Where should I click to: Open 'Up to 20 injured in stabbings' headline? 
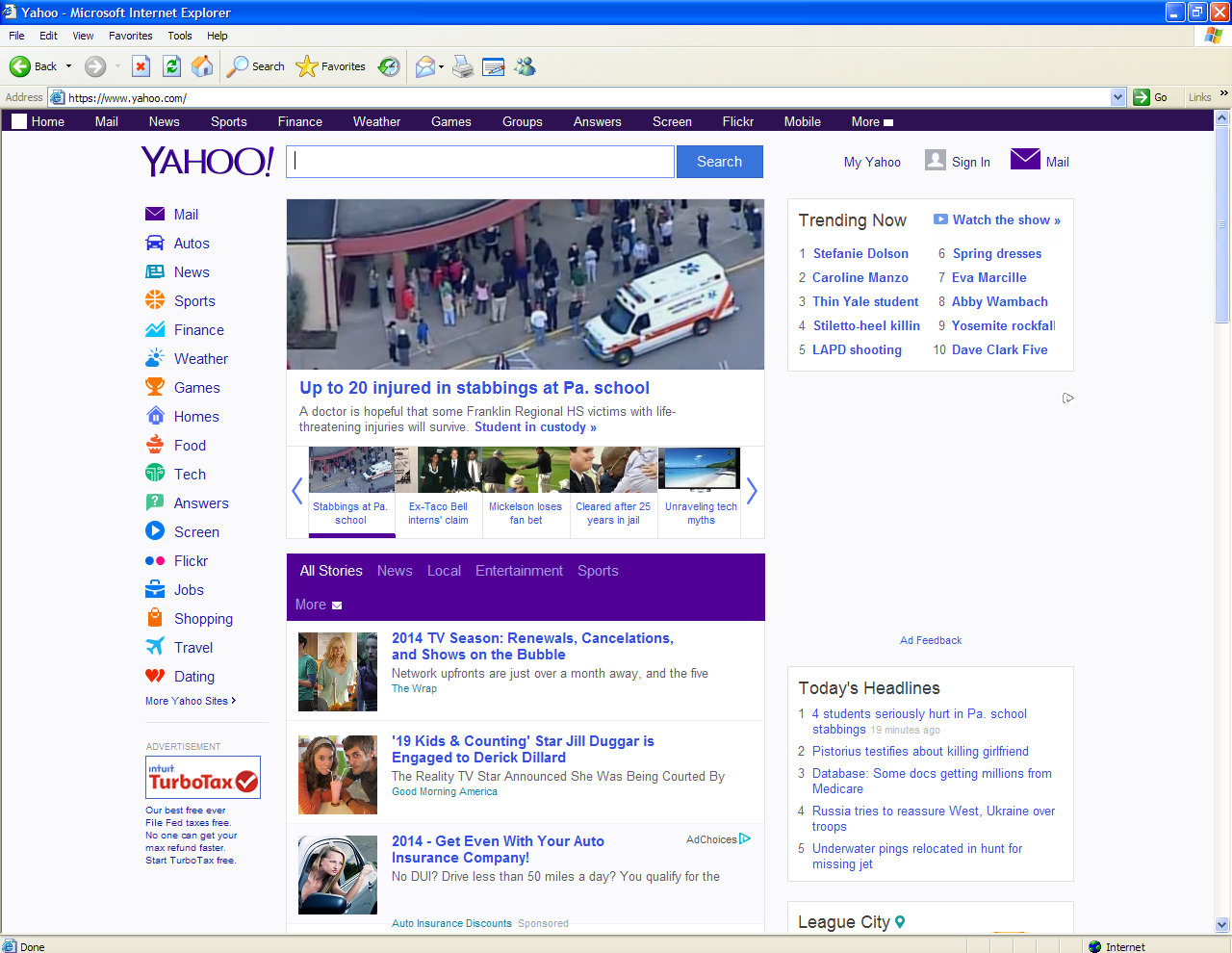point(475,388)
